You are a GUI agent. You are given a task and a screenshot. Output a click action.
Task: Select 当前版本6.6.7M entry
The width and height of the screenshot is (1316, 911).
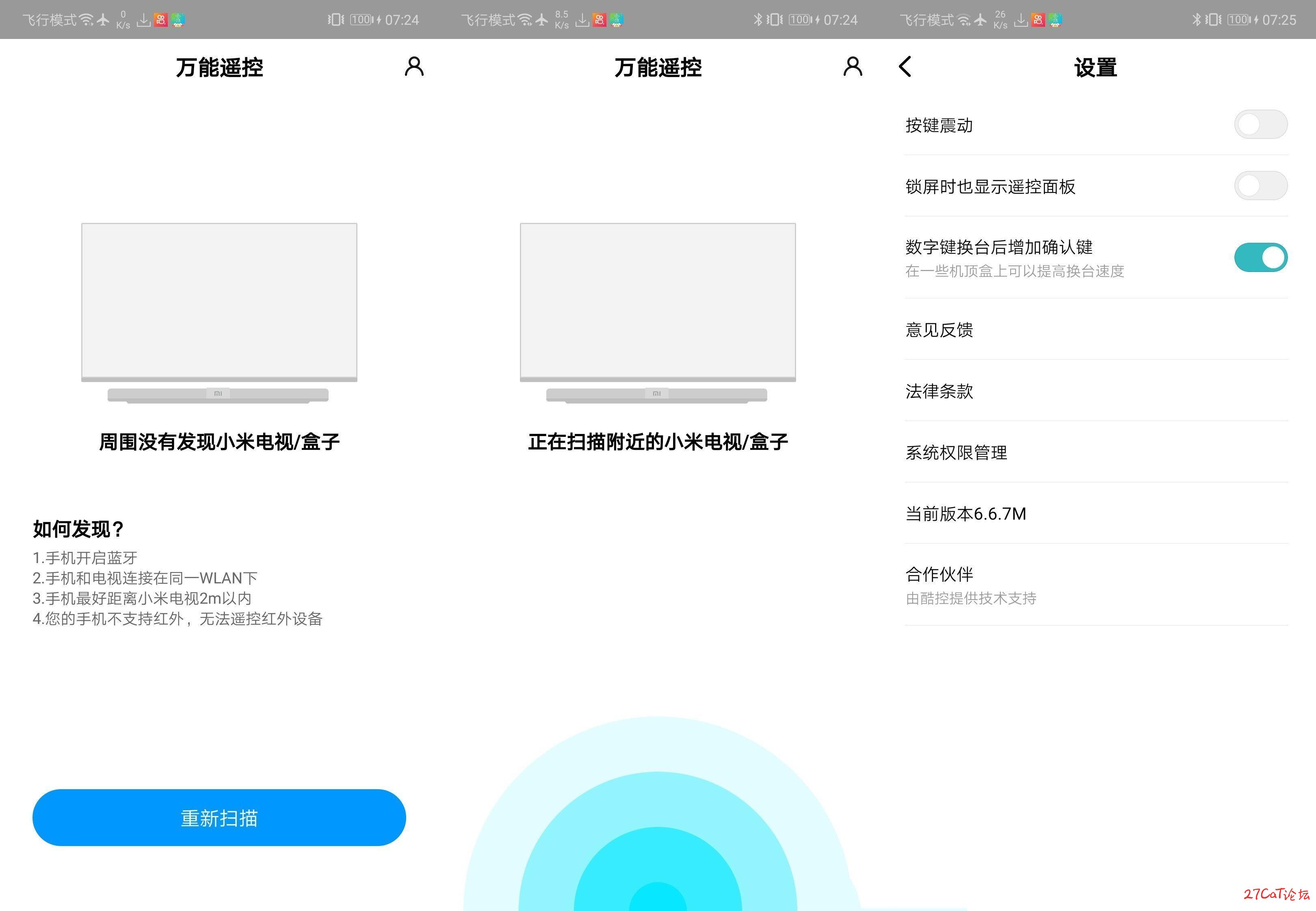pyautogui.click(x=1096, y=514)
